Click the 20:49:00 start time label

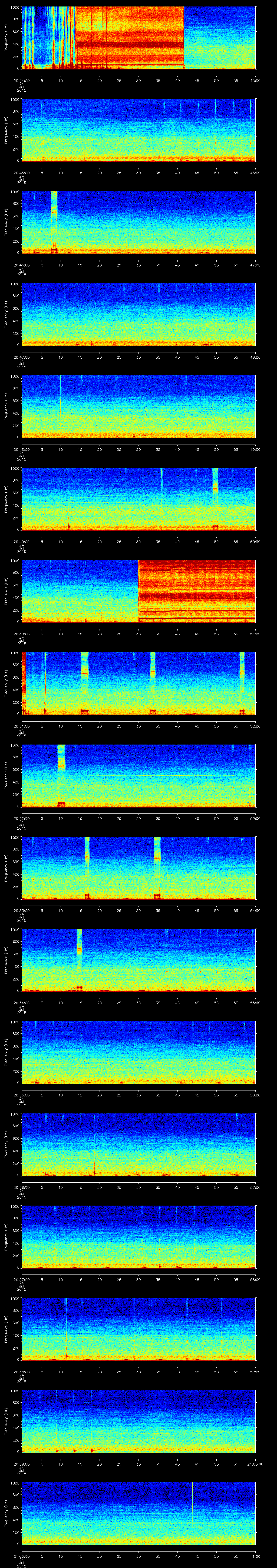coord(21,542)
